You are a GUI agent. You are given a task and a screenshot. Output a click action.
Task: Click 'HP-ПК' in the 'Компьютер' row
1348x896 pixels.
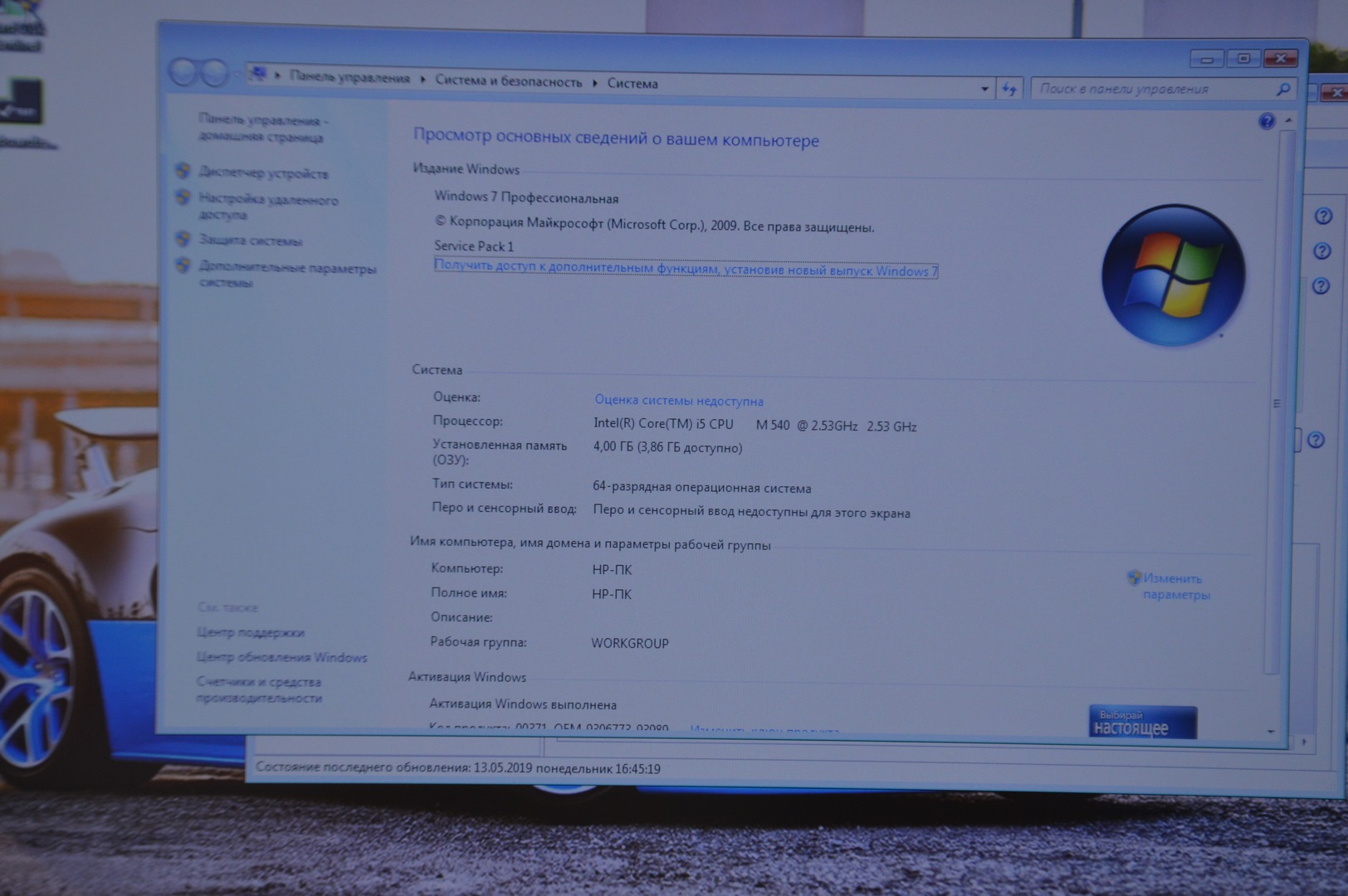click(x=612, y=570)
